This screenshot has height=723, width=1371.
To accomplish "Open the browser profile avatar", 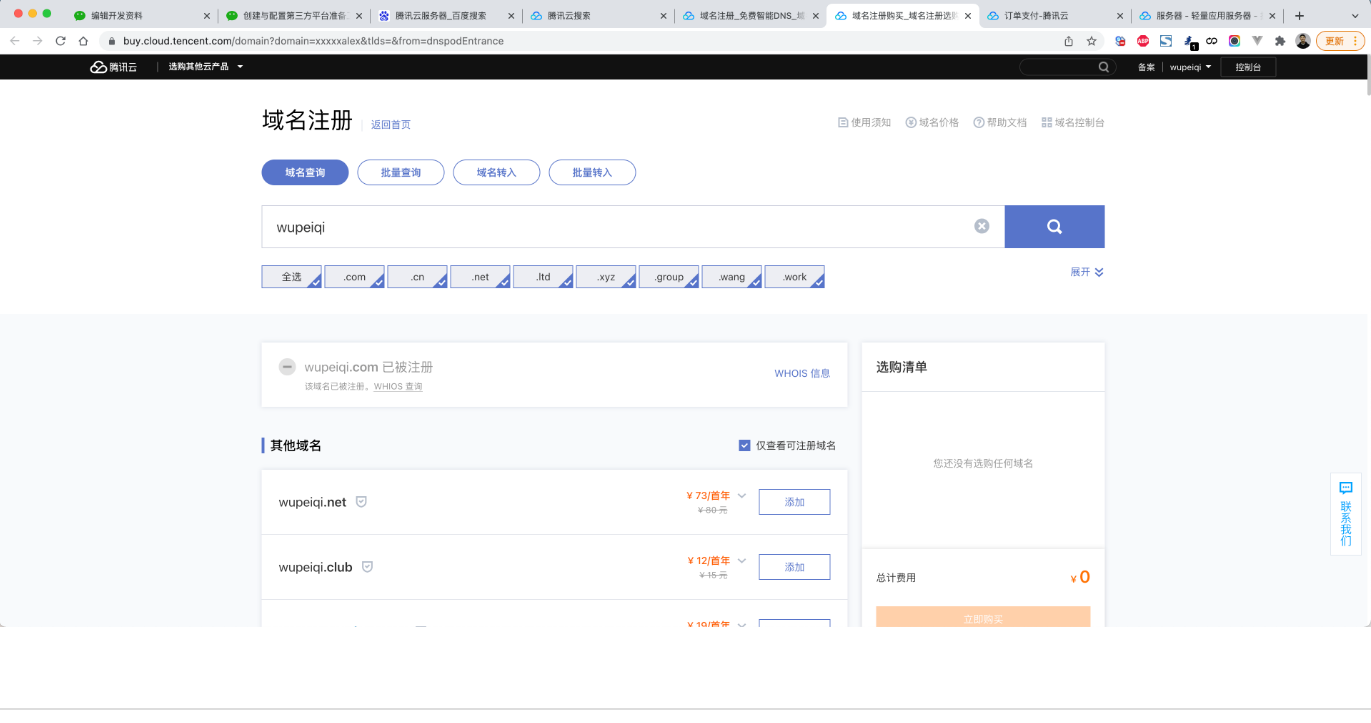I will 1303,41.
